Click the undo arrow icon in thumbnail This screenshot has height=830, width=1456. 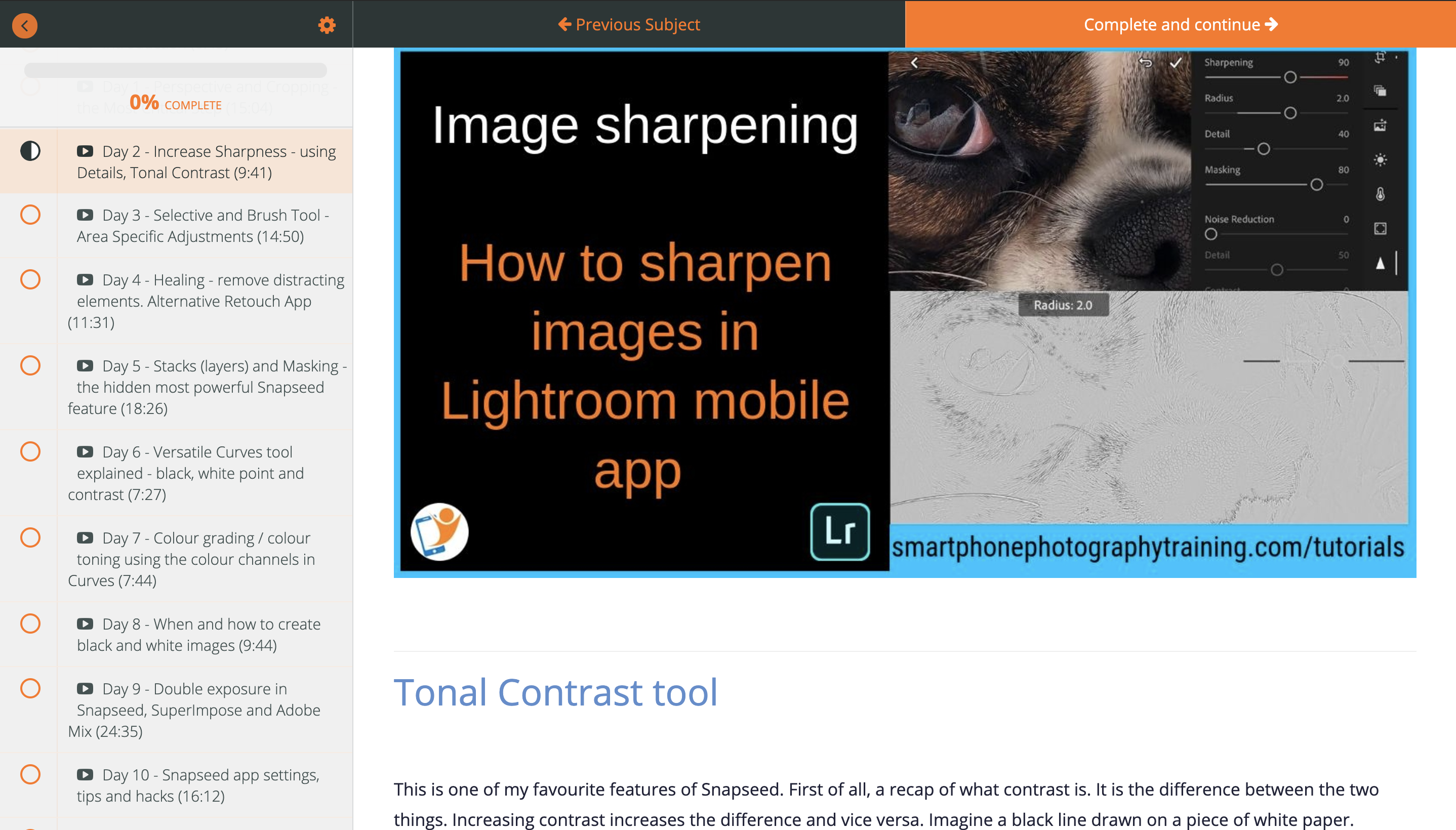tap(1145, 62)
